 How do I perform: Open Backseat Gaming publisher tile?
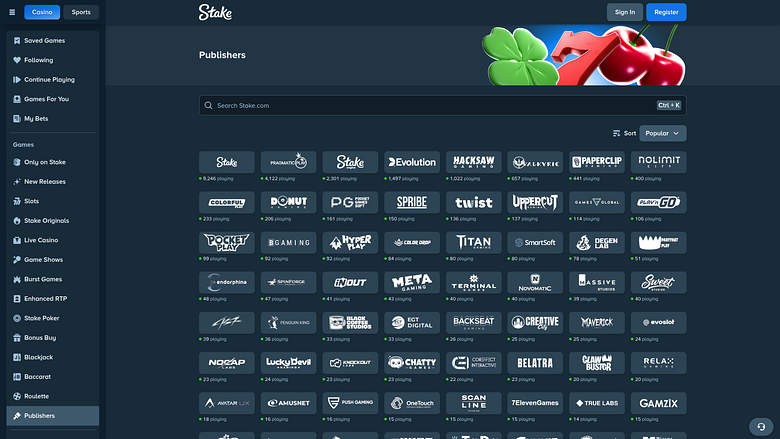pyautogui.click(x=474, y=323)
